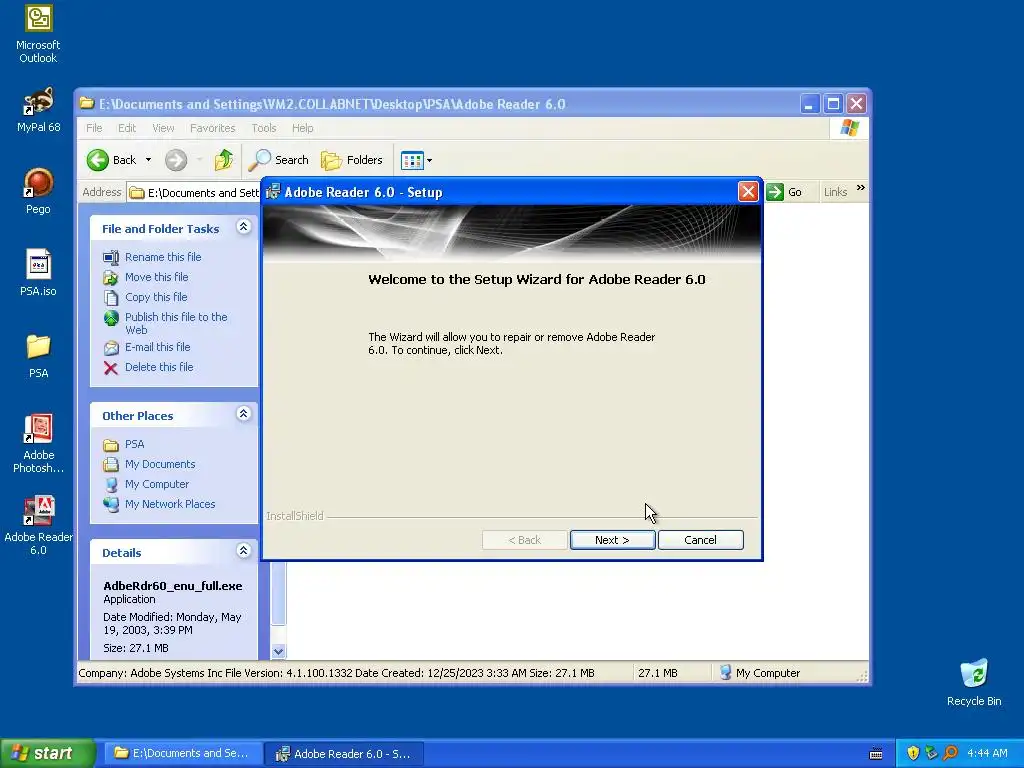Click the My Computer status bar zone

[x=760, y=673]
